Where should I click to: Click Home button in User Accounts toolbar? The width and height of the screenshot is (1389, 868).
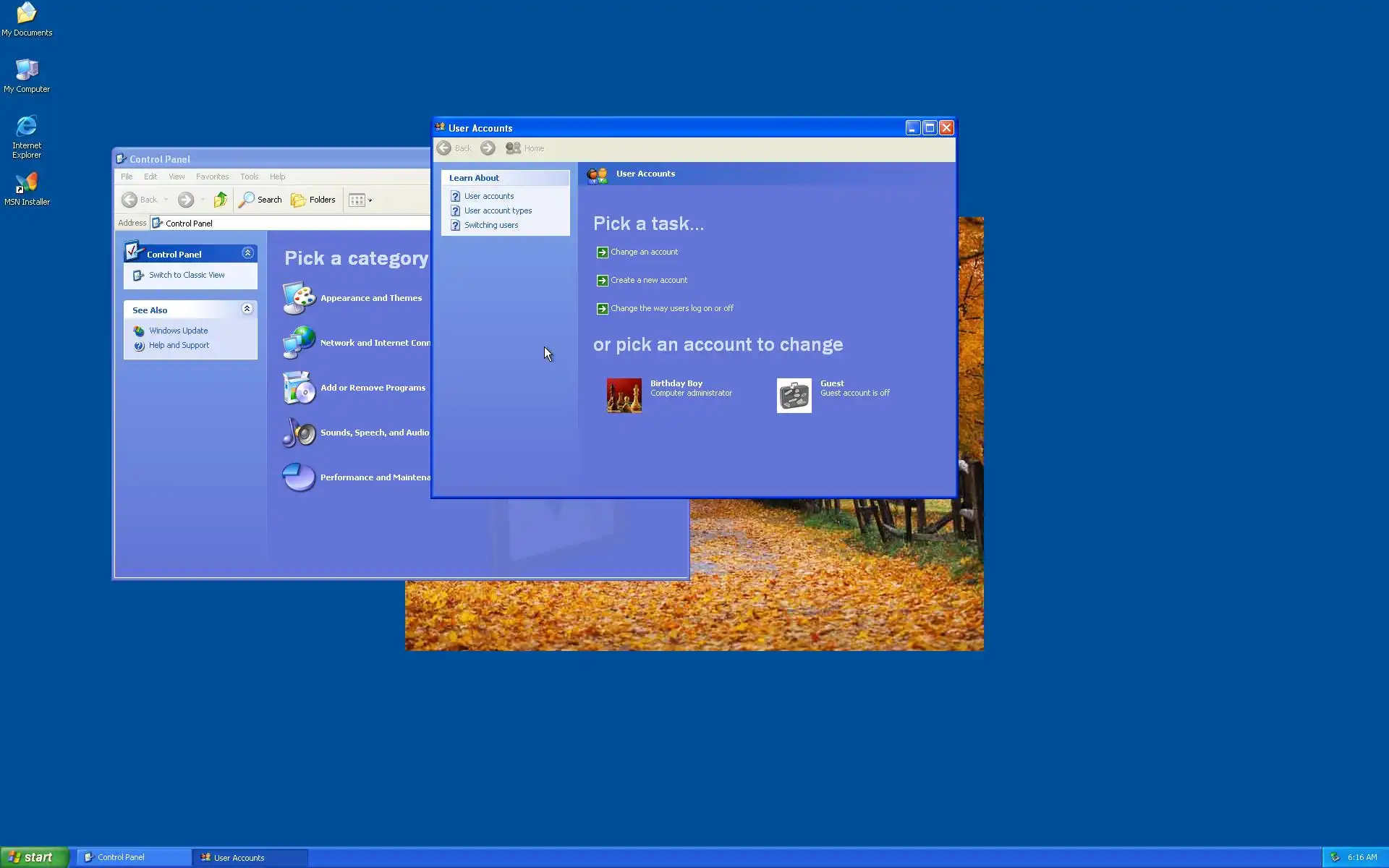pos(525,148)
